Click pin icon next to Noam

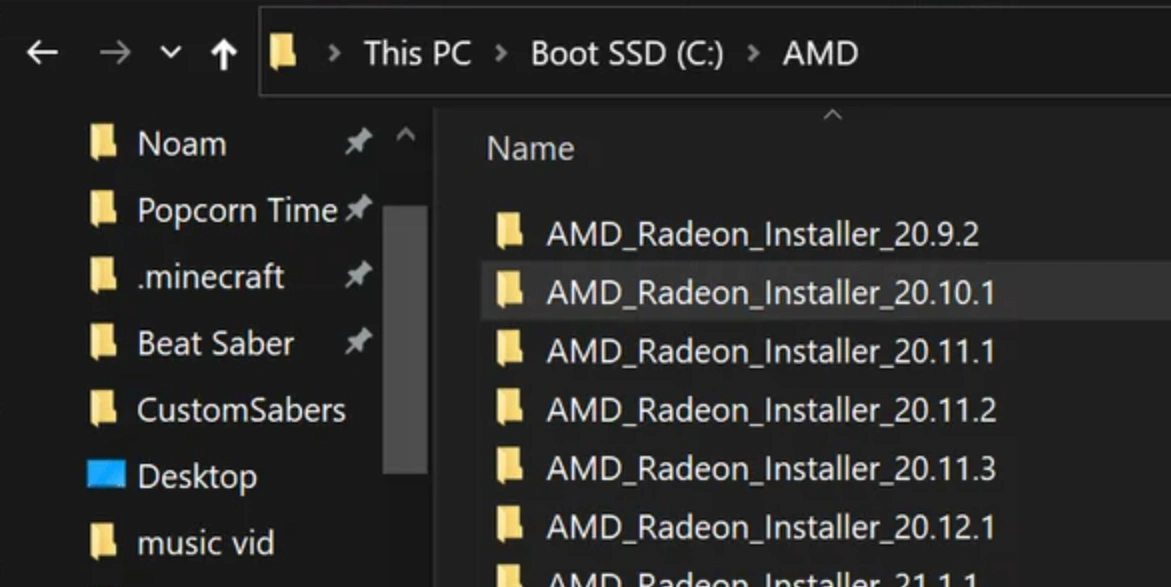coord(358,141)
